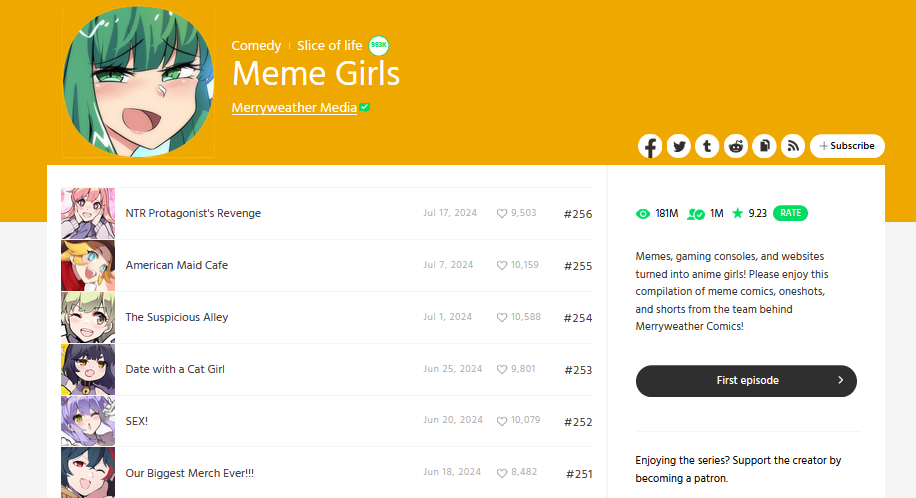Click episode number #254
This screenshot has width=916, height=498.
(x=578, y=319)
